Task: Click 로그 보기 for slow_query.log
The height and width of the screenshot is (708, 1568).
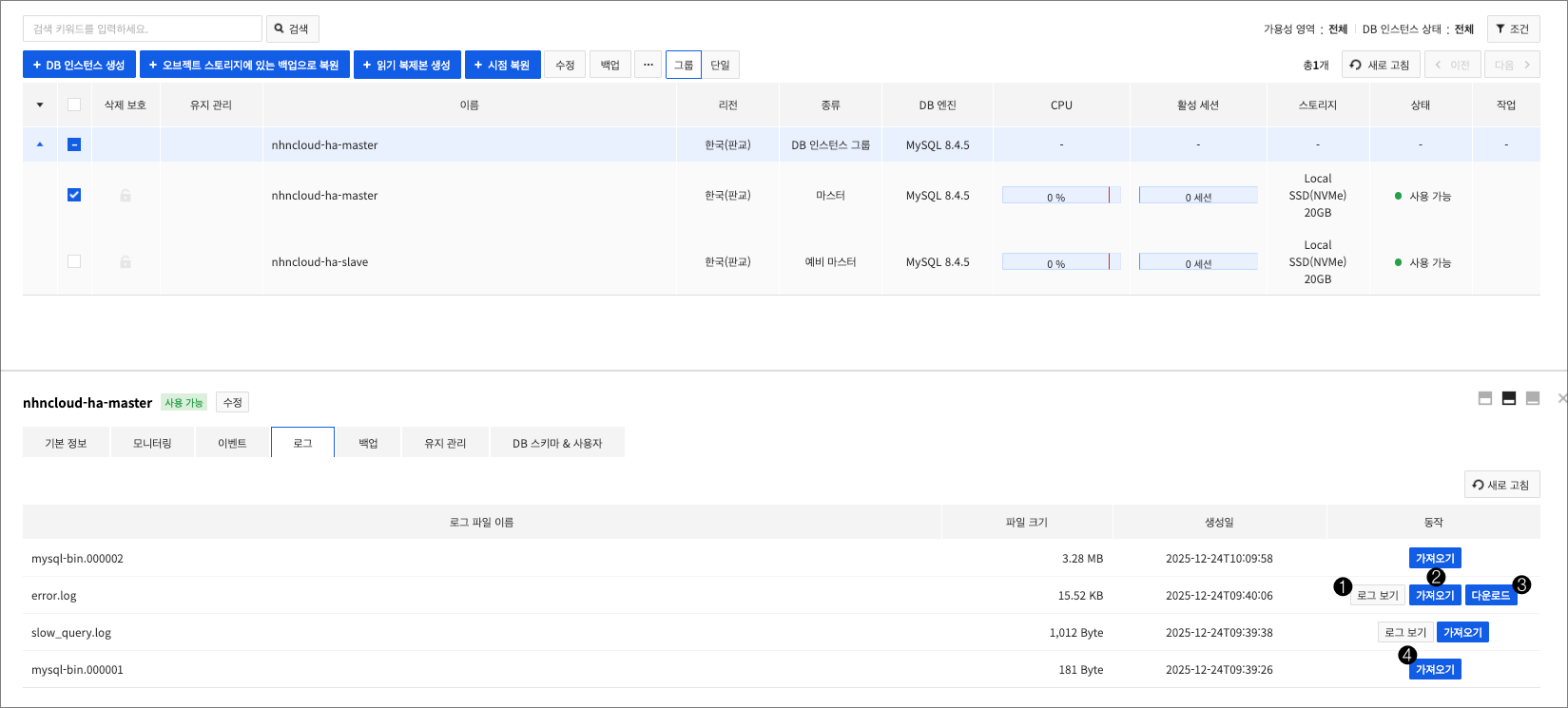Action: click(1405, 632)
